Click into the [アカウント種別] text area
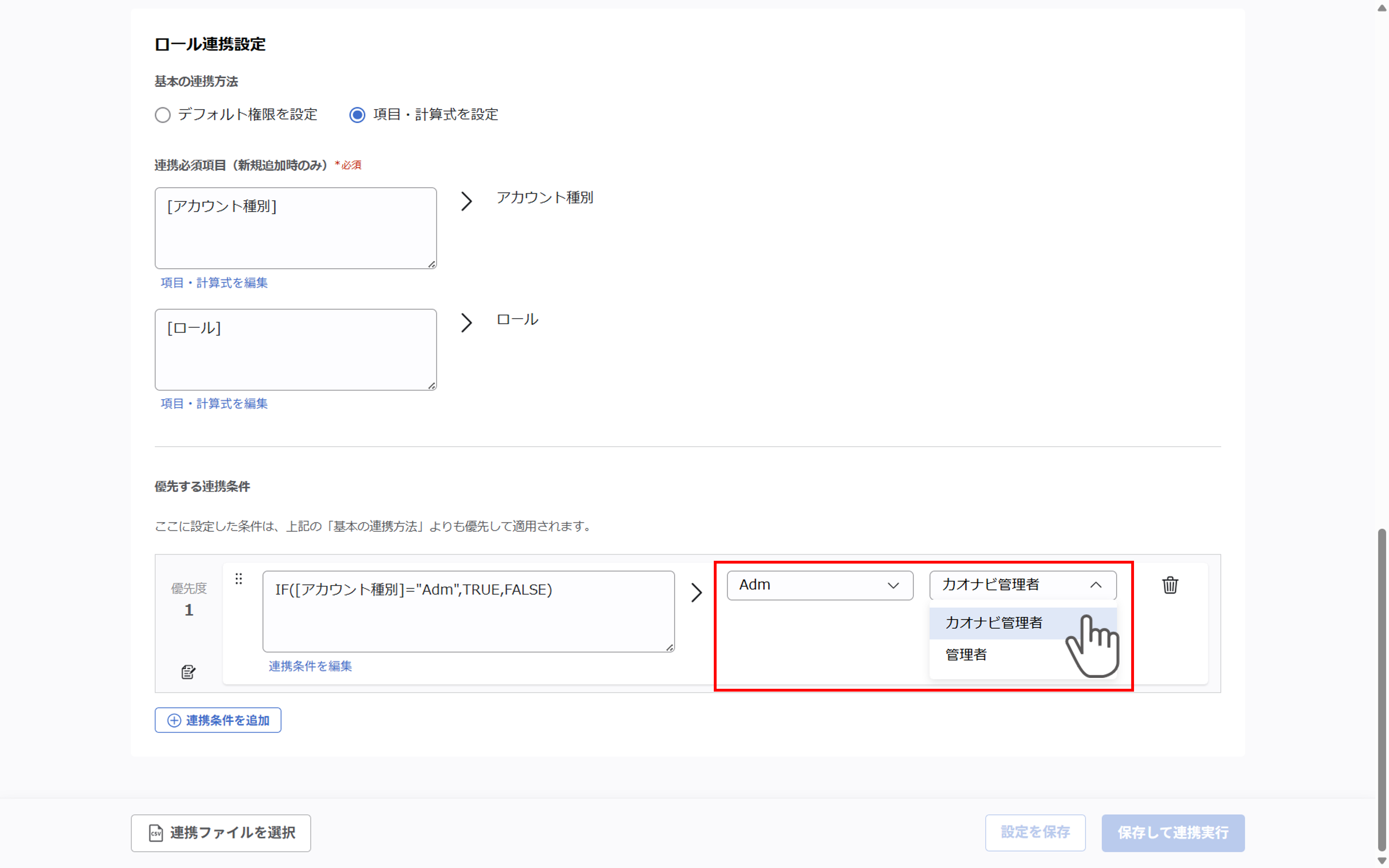Screen dimensions: 1389x868 coord(296,228)
